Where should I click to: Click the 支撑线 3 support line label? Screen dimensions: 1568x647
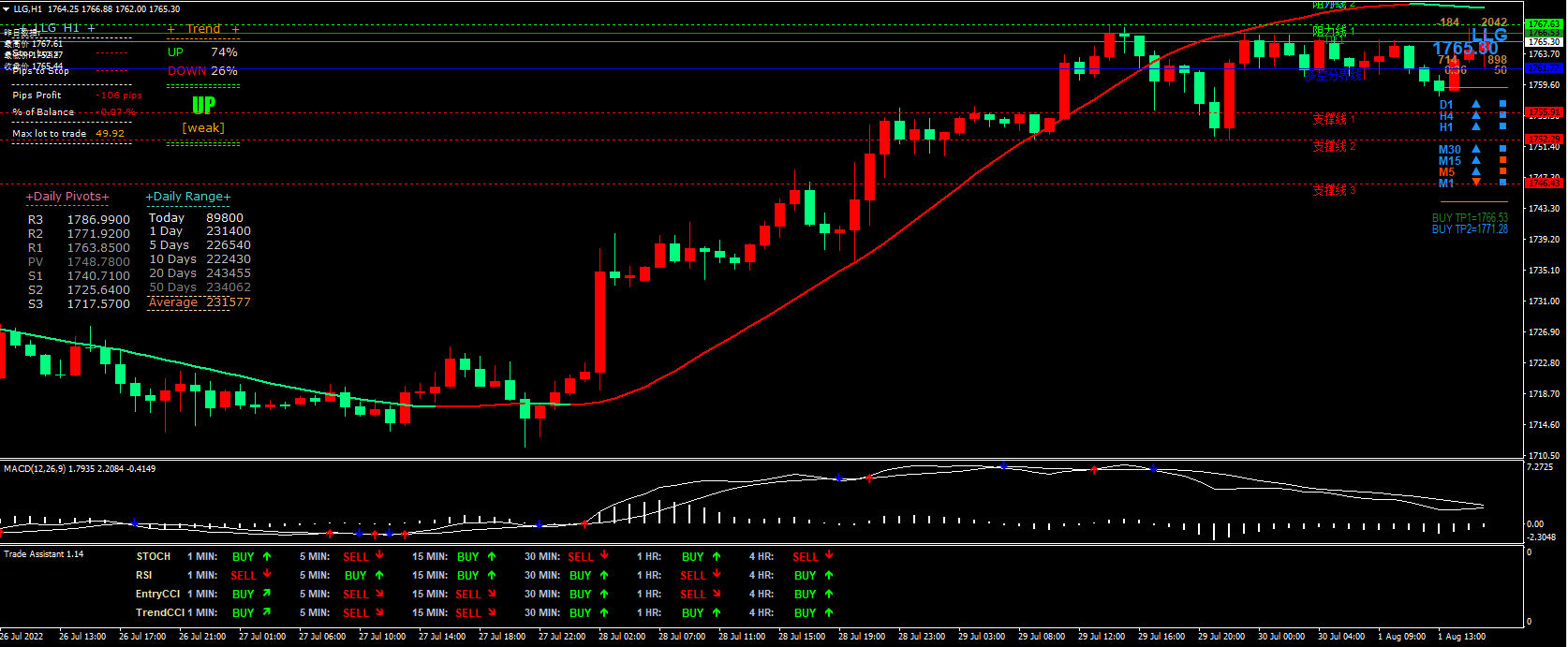point(1334,191)
